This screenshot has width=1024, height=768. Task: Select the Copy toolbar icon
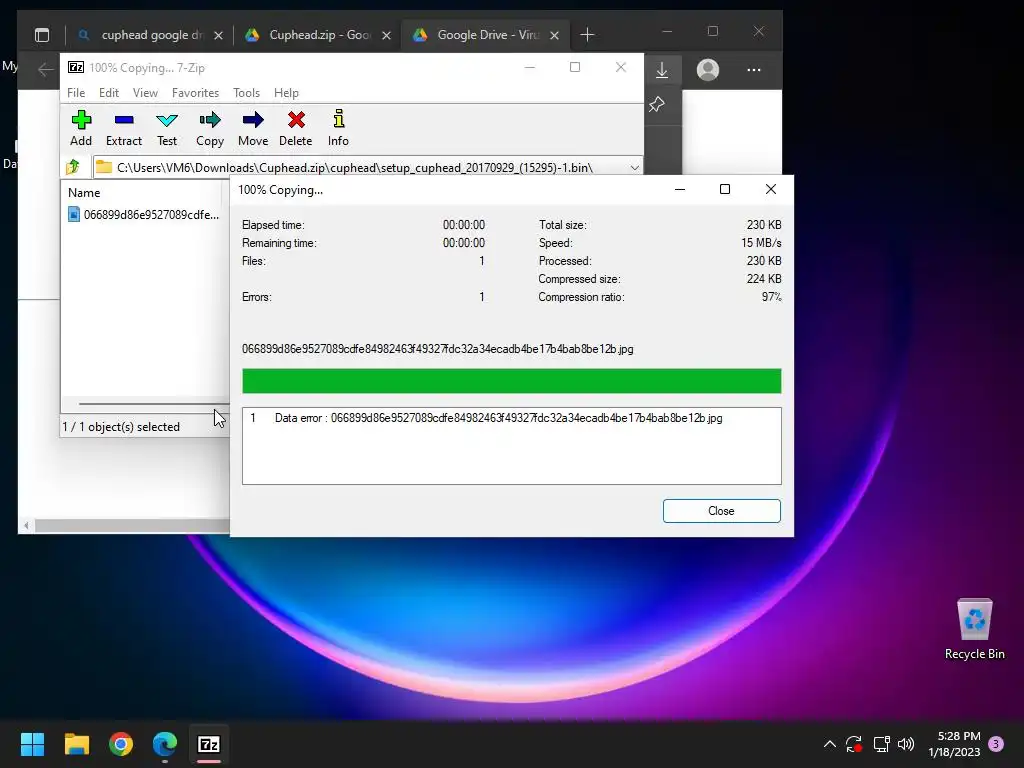(210, 128)
